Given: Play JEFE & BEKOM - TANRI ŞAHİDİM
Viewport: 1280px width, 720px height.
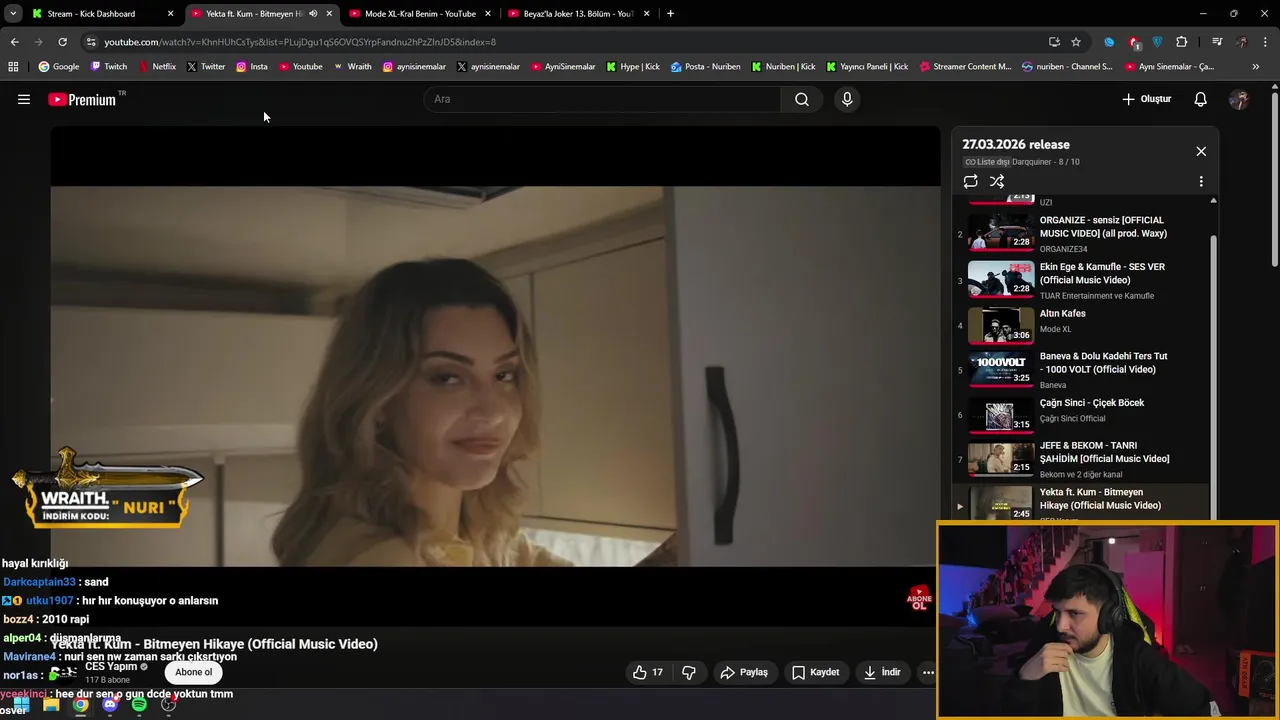Looking at the screenshot, I should pos(1080,459).
